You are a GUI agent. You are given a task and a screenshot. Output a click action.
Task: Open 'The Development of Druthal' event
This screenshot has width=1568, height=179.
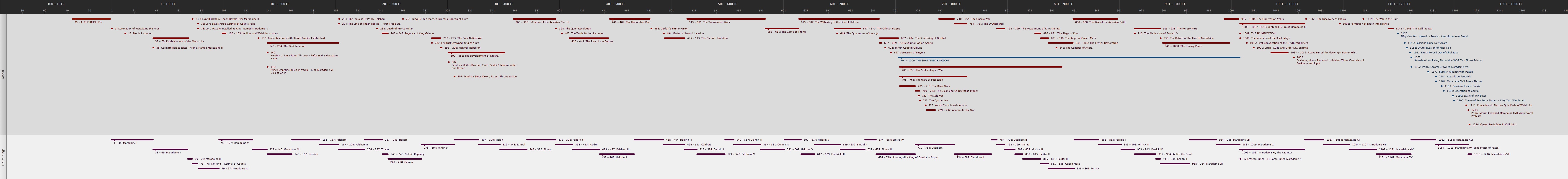(x=475, y=56)
